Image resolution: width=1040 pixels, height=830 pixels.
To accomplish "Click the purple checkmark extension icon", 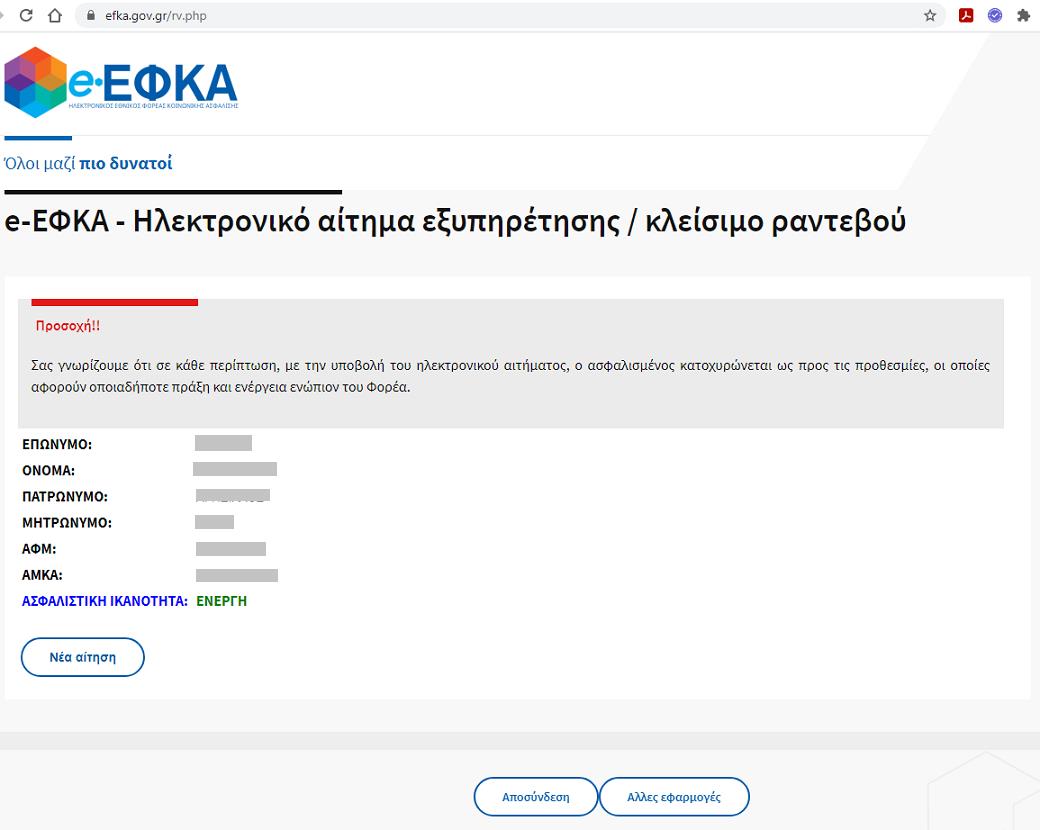I will [x=995, y=16].
